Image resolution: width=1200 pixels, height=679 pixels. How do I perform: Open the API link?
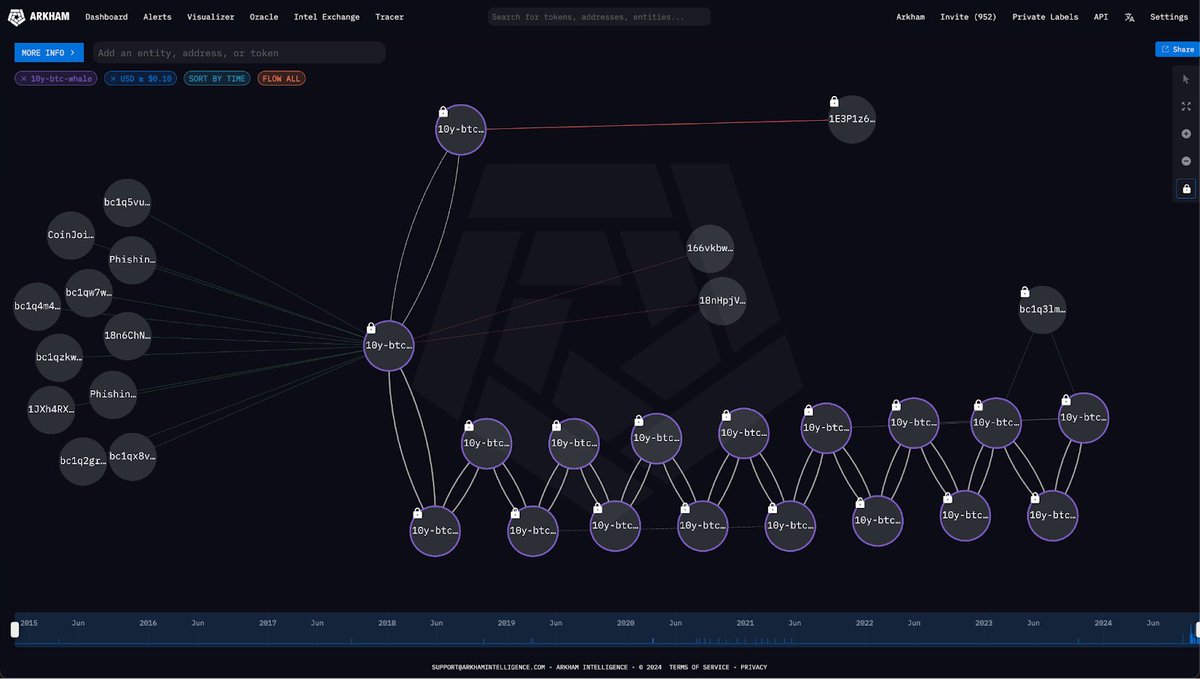pyautogui.click(x=1101, y=17)
